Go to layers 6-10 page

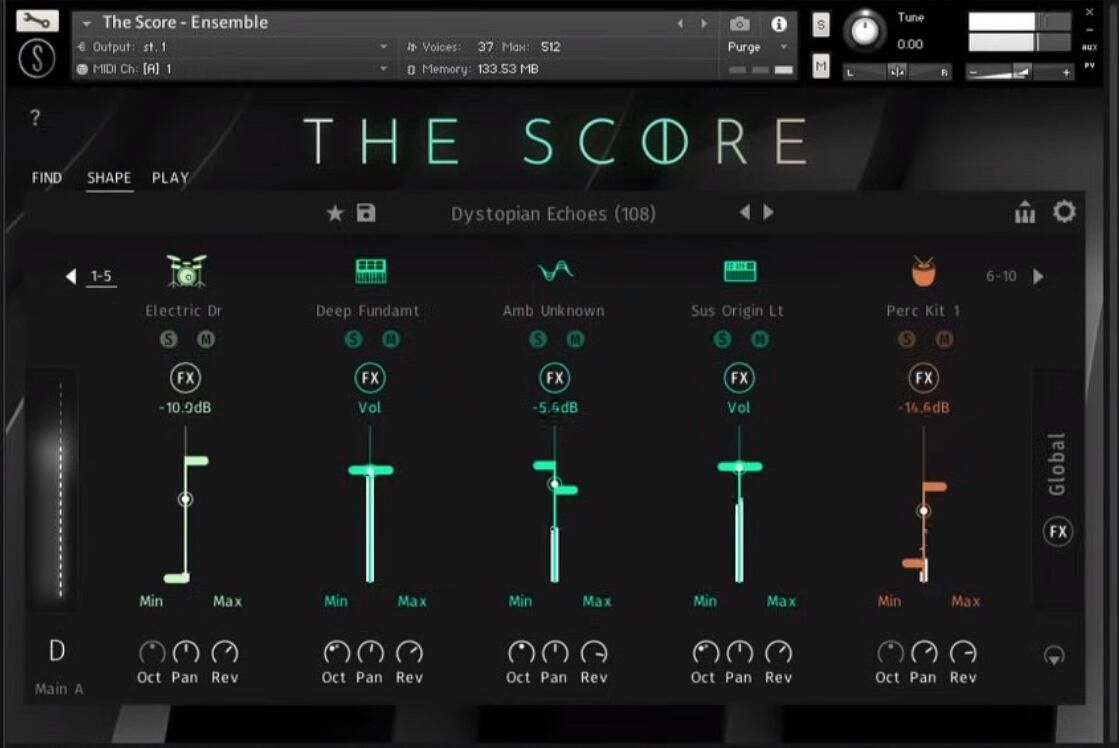click(1037, 276)
